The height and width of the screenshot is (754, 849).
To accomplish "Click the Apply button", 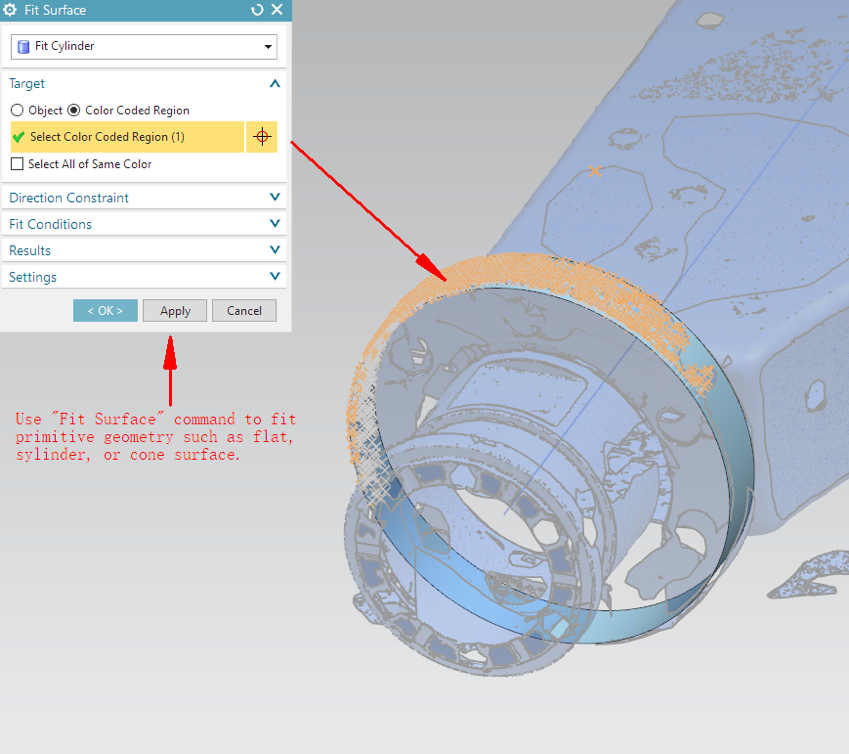I will point(175,311).
